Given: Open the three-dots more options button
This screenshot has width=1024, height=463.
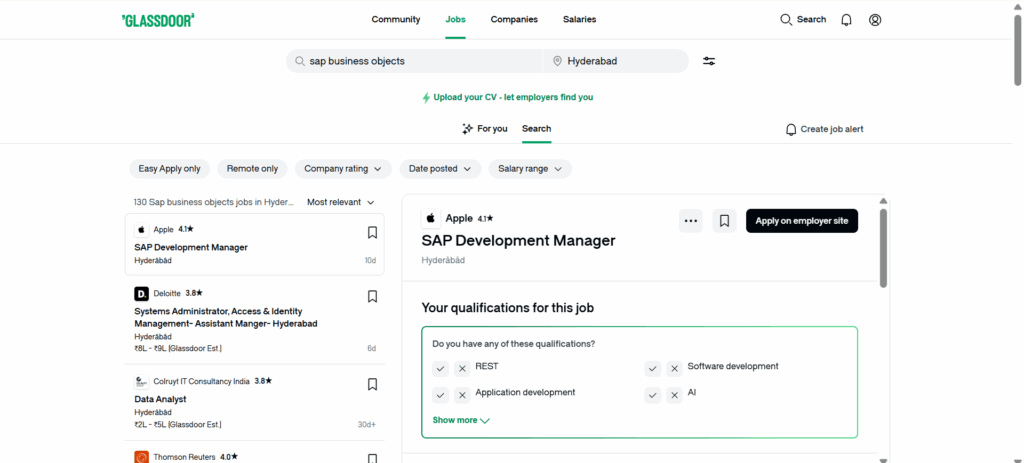Looking at the screenshot, I should (x=691, y=221).
